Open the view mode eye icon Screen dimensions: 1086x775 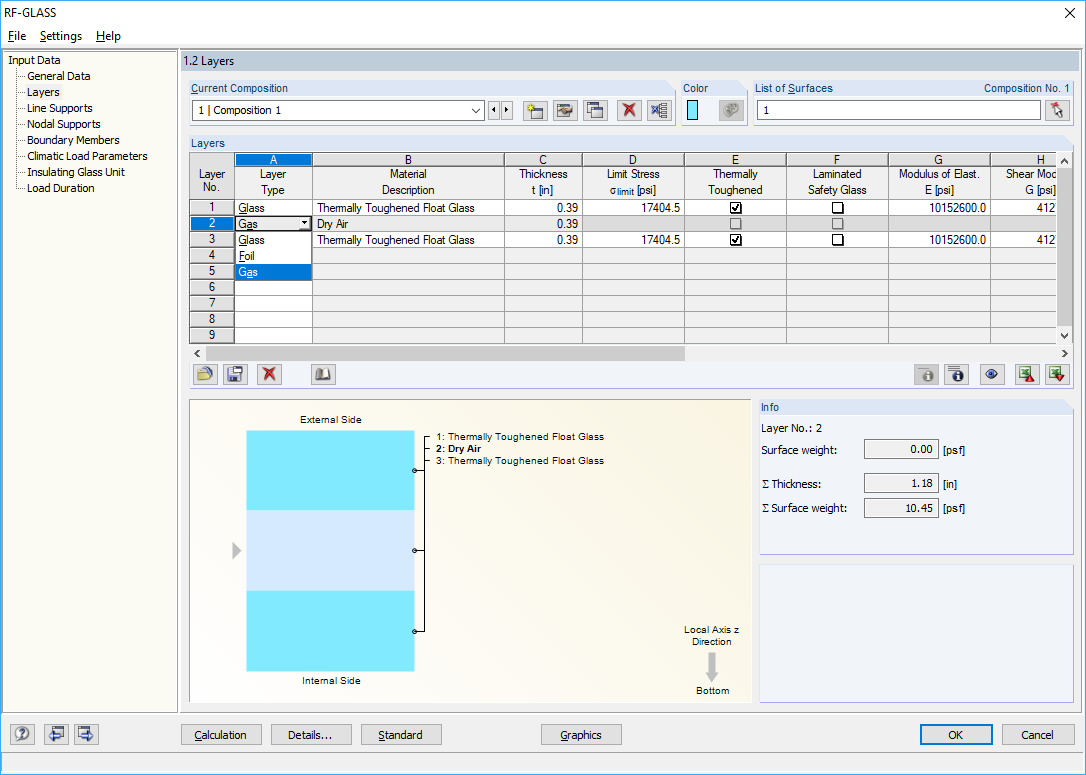click(x=992, y=374)
